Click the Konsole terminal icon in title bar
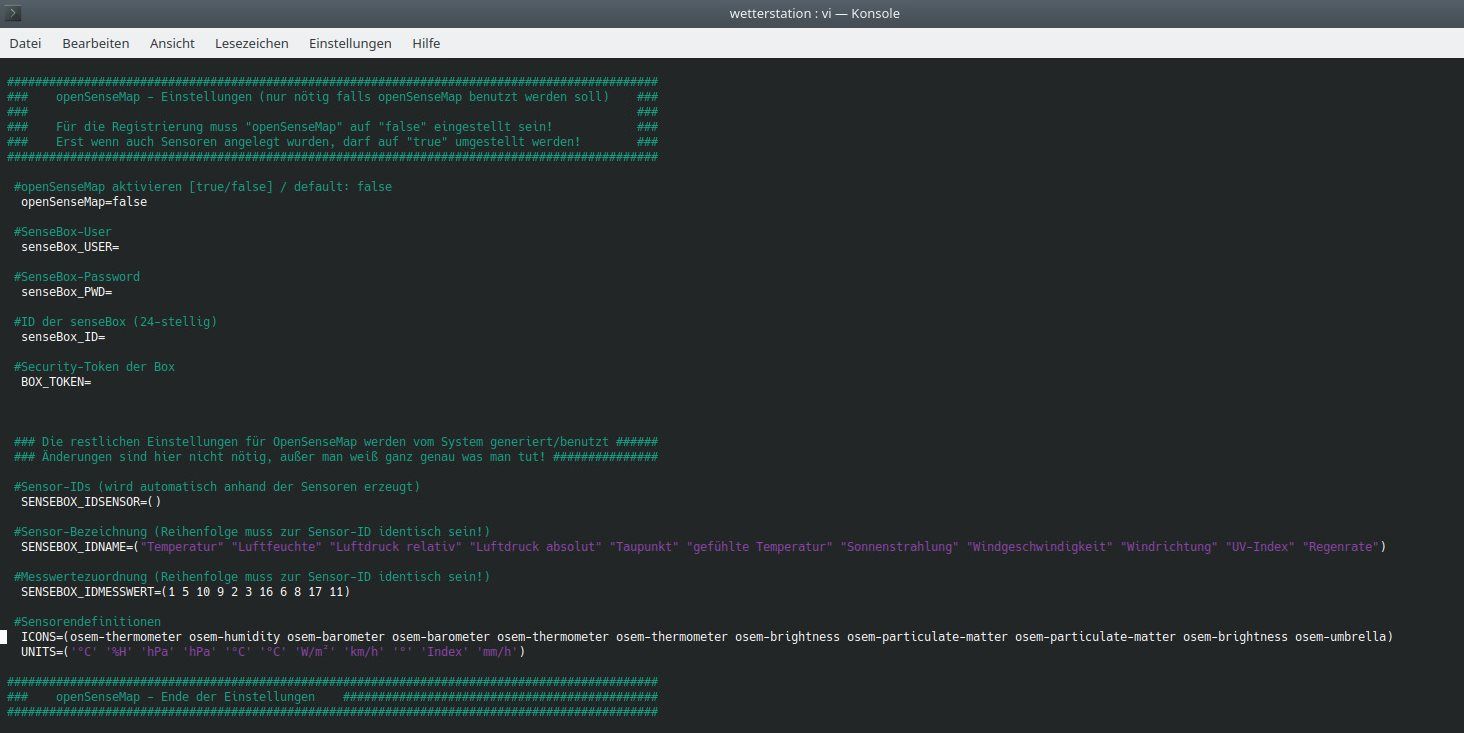The height and width of the screenshot is (733, 1464). coord(13,13)
